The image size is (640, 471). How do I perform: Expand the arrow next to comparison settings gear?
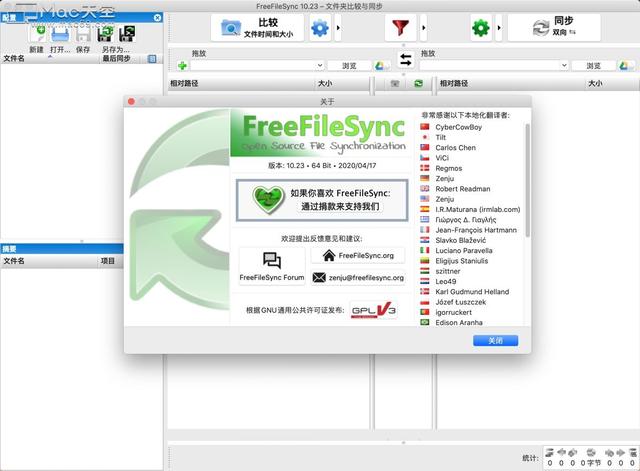(x=338, y=28)
